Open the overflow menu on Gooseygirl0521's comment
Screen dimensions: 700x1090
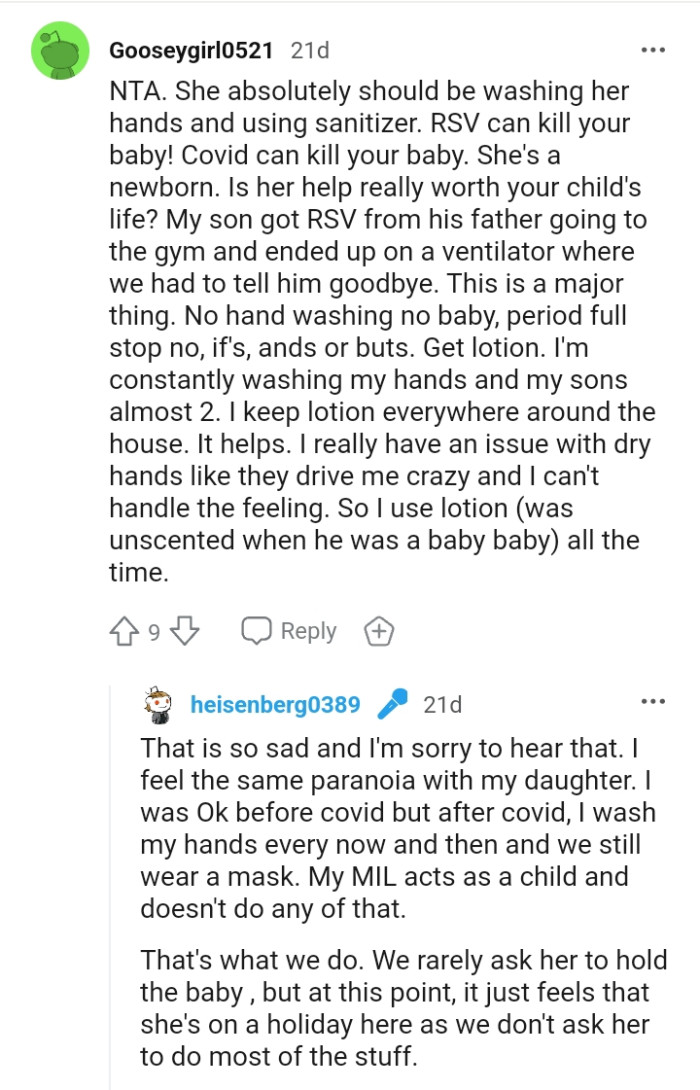click(654, 47)
